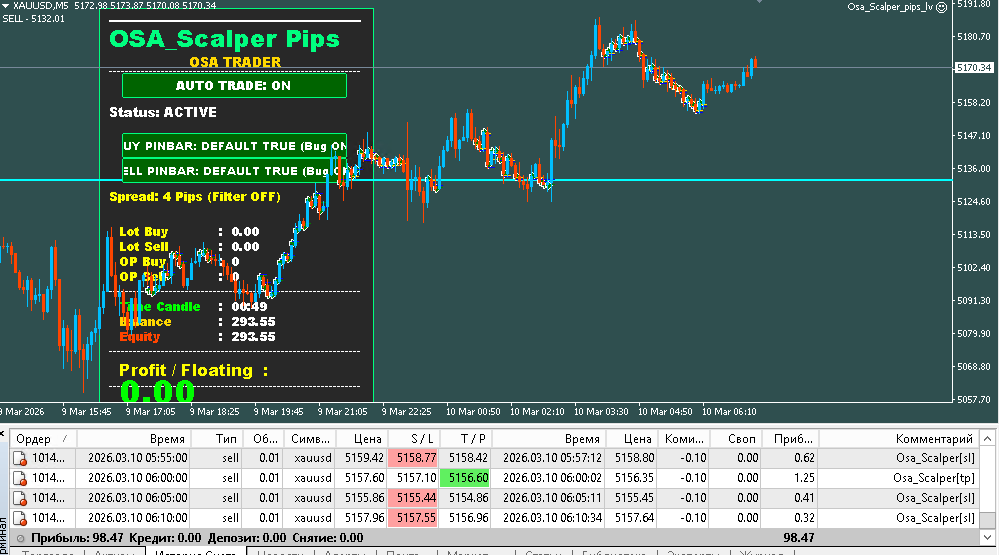Screen dimensions: 999x555
Task: Click the history scrollbar up arrow
Action: coord(987,438)
